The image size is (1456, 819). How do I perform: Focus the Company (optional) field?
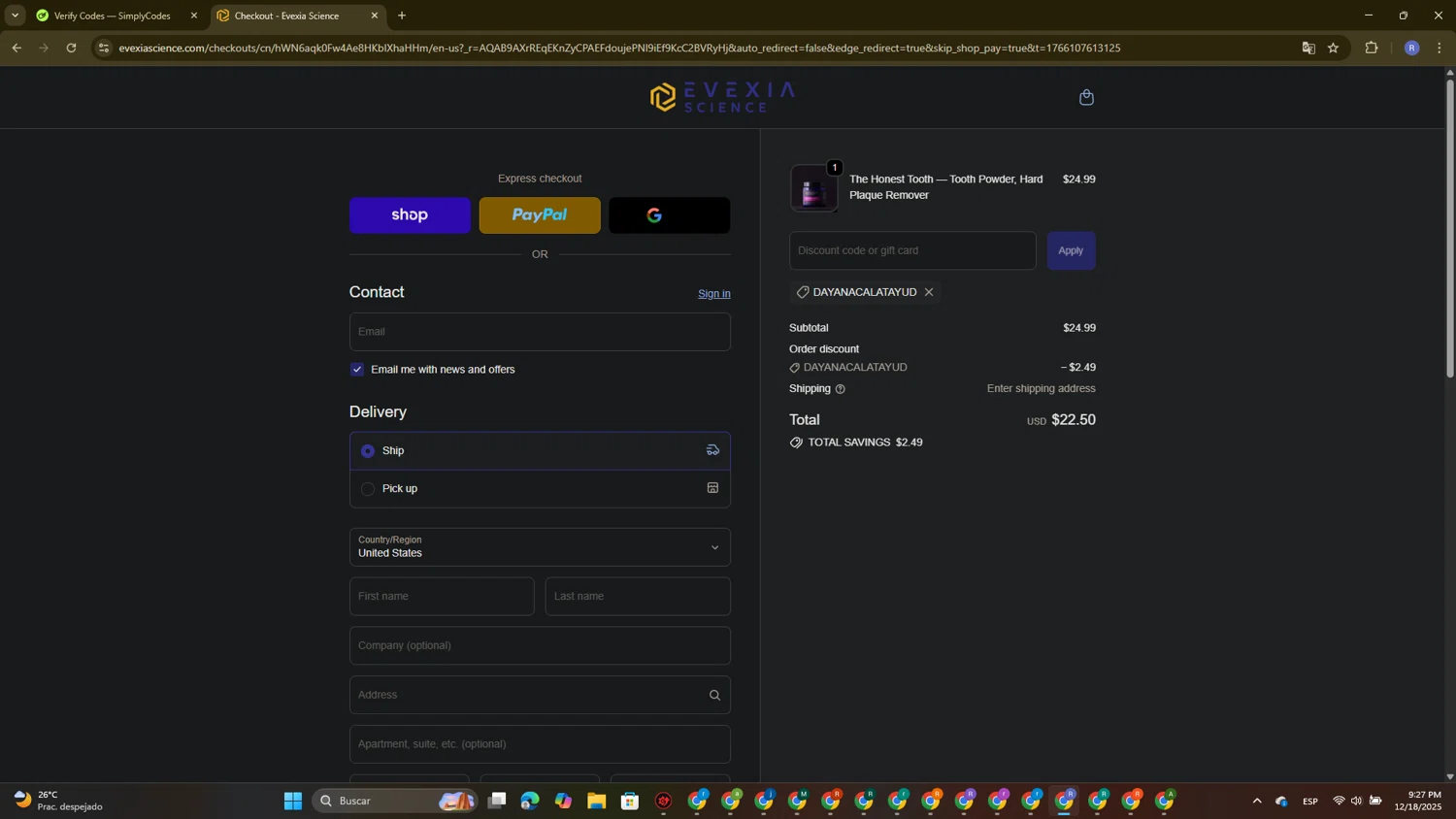pyautogui.click(x=540, y=645)
